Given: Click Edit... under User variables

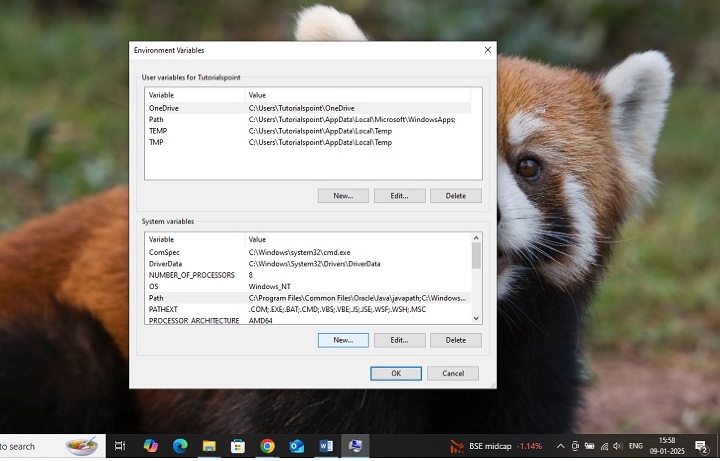Looking at the screenshot, I should coord(399,196).
